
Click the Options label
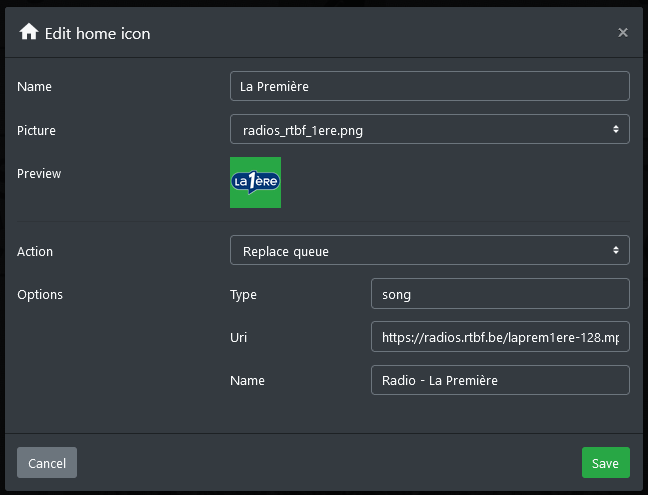pos(40,295)
